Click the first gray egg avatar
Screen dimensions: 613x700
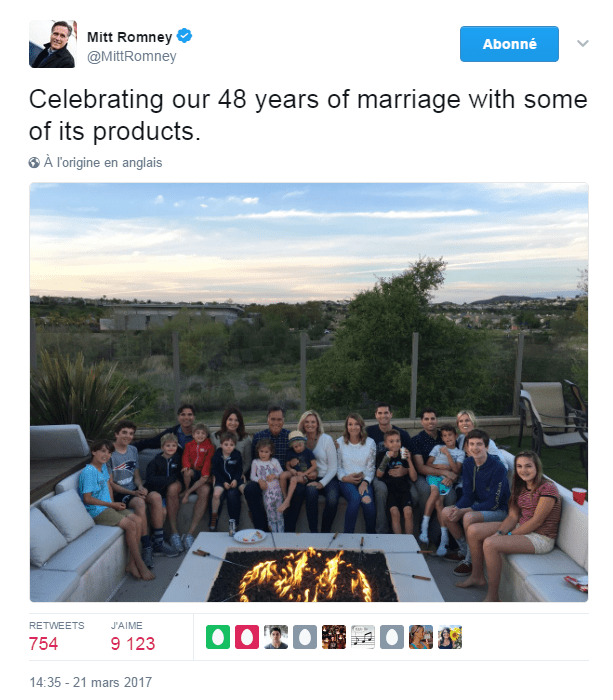pos(305,637)
